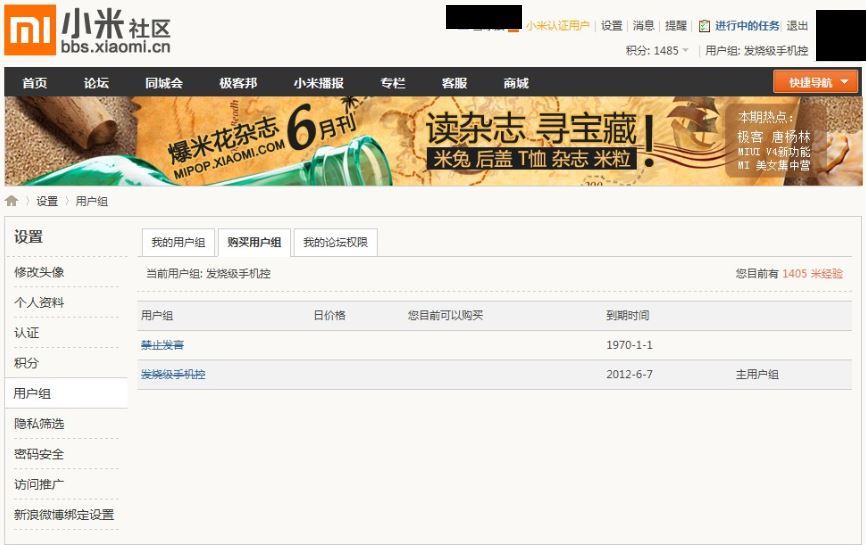Open the 首页 nav item
Screen dimensions: 866x545
tap(34, 83)
